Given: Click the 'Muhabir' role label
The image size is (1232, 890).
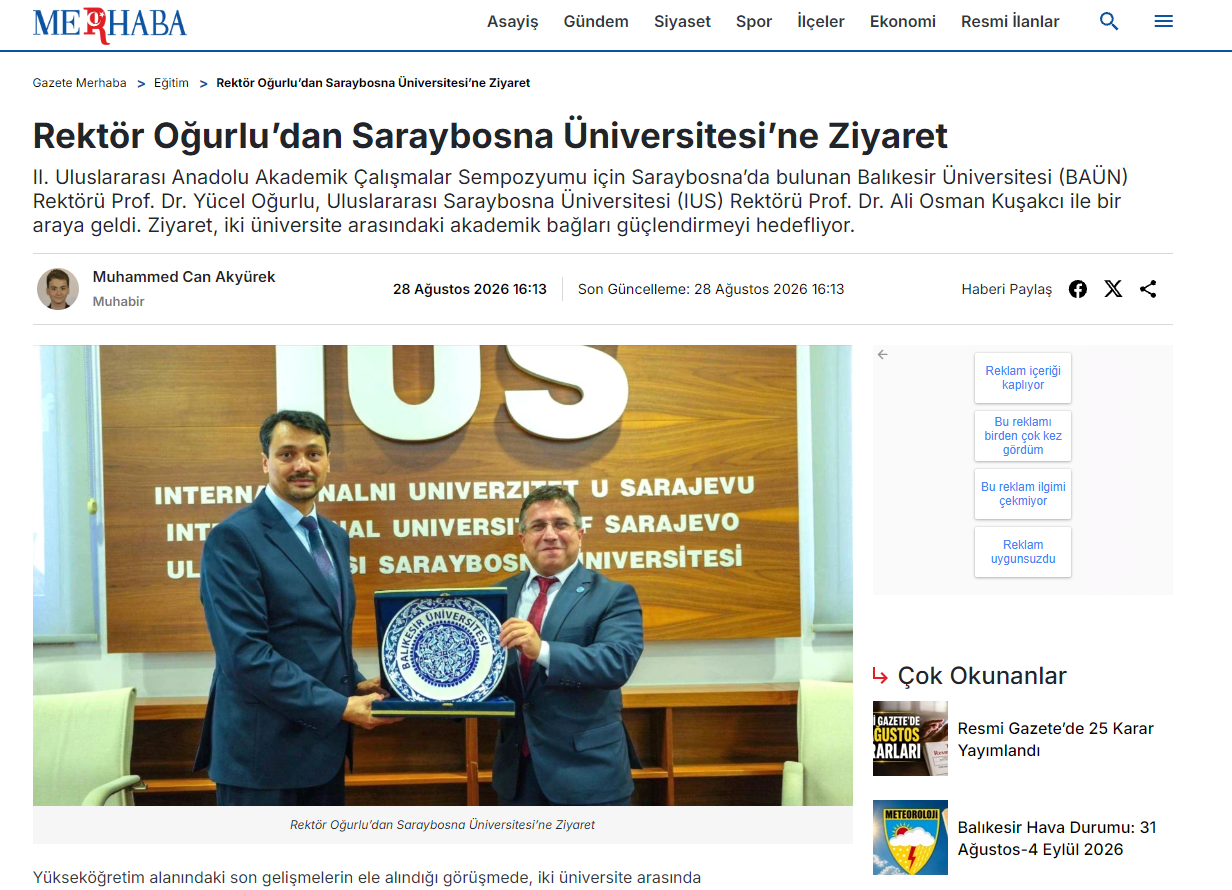Looking at the screenshot, I should click(119, 301).
